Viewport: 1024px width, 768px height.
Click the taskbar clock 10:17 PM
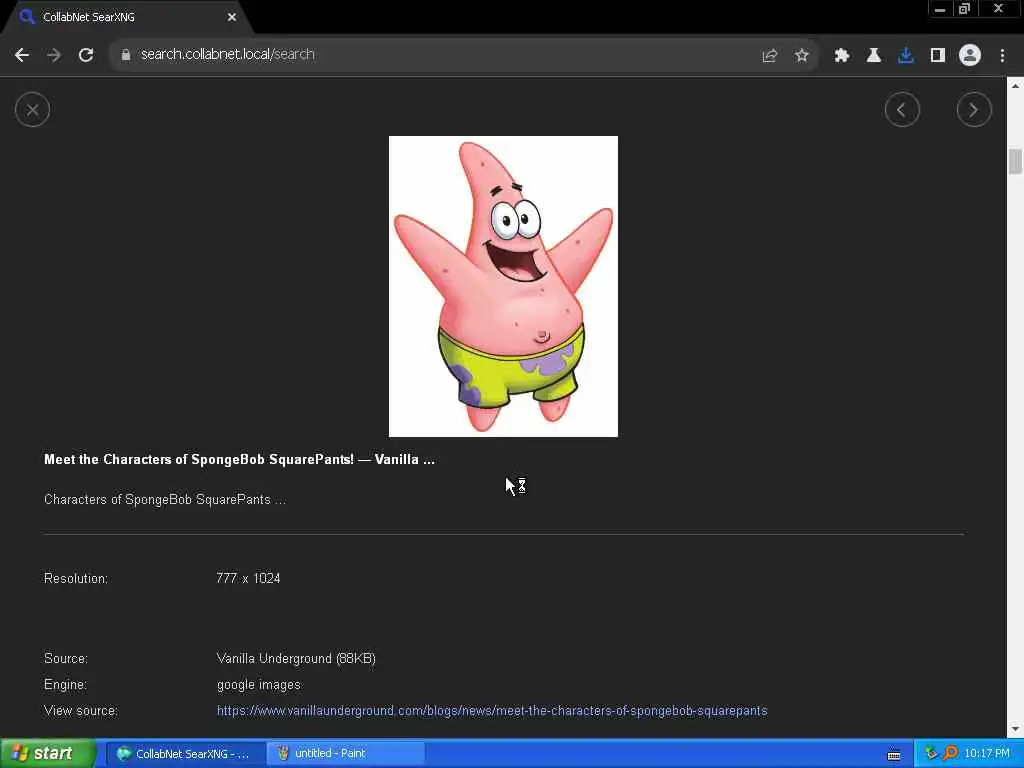coord(987,754)
